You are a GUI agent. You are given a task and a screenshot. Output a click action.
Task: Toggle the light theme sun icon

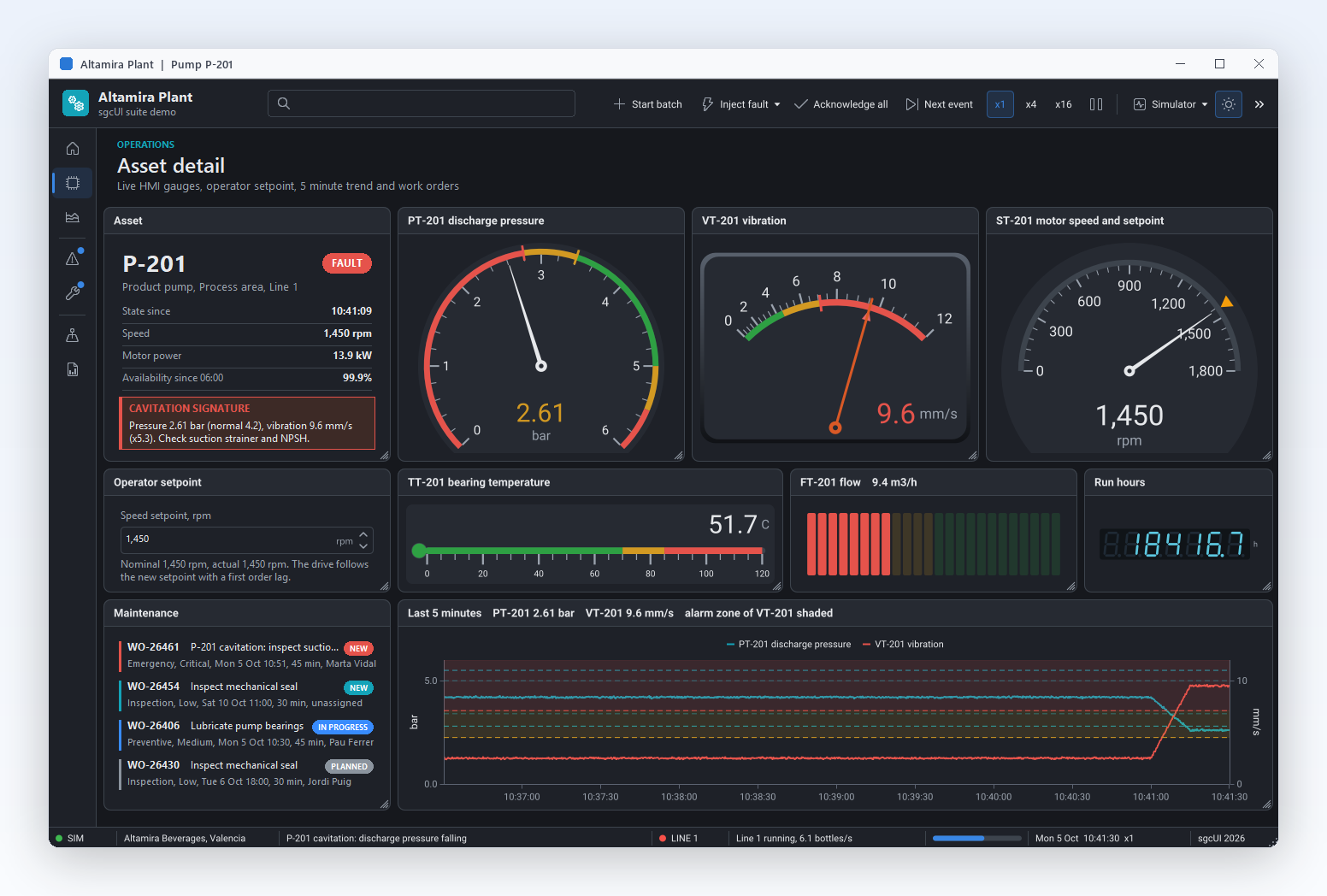[1229, 104]
